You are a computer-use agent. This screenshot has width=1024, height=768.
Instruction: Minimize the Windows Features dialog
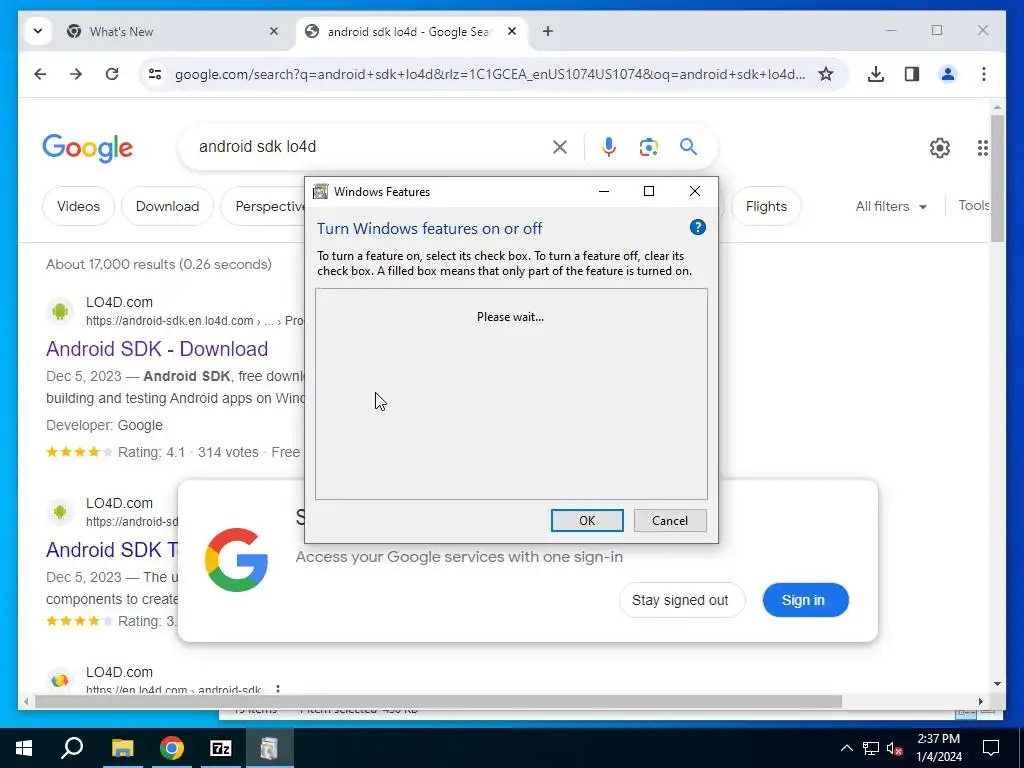604,191
